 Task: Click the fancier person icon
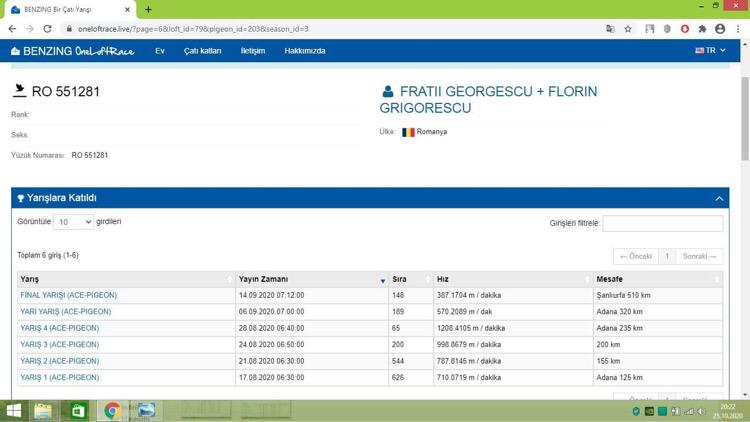(387, 91)
